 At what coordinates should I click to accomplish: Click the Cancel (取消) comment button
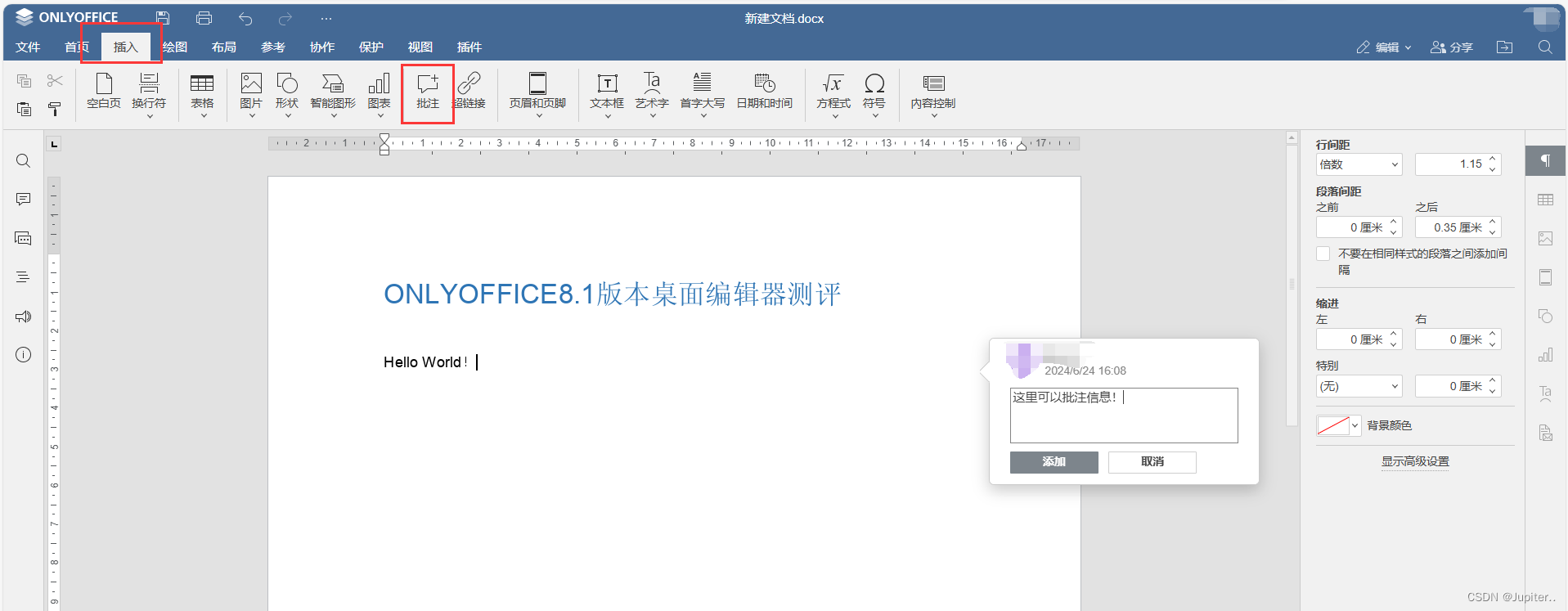(1152, 462)
